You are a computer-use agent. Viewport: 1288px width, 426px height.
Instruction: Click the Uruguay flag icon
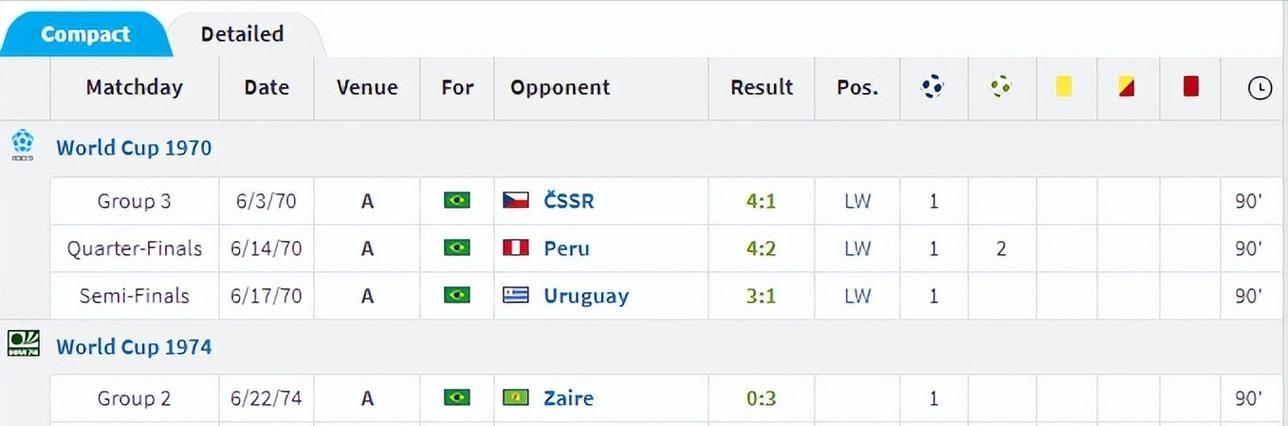tap(515, 296)
